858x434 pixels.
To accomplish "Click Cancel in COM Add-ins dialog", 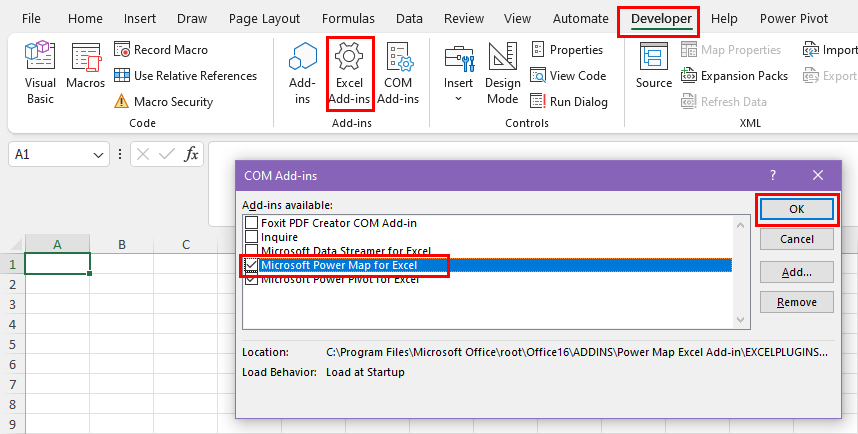I will tap(797, 239).
